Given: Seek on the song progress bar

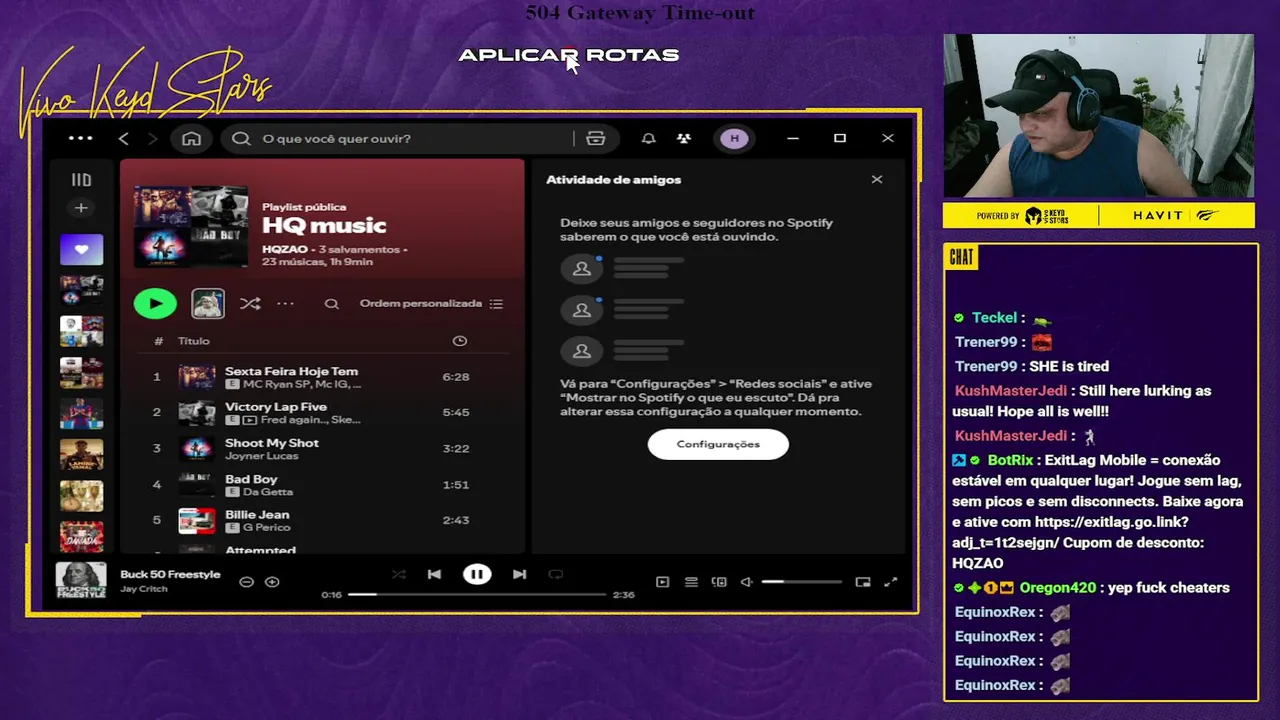Looking at the screenshot, I should 477,594.
